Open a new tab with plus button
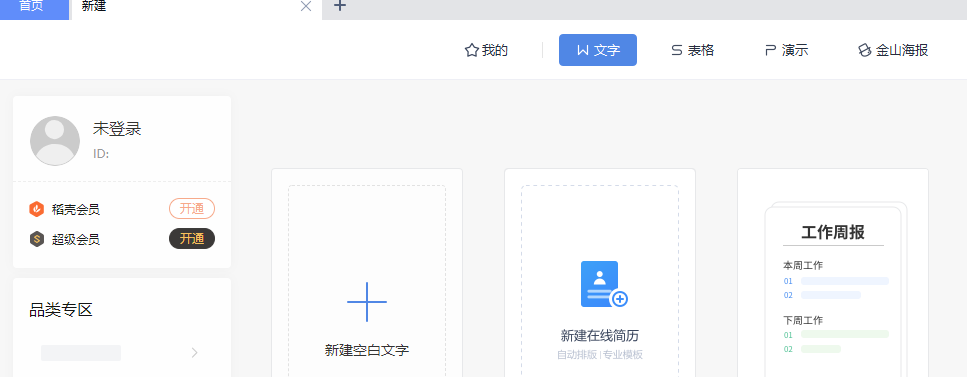Screen dimensions: 967x377 point(340,6)
